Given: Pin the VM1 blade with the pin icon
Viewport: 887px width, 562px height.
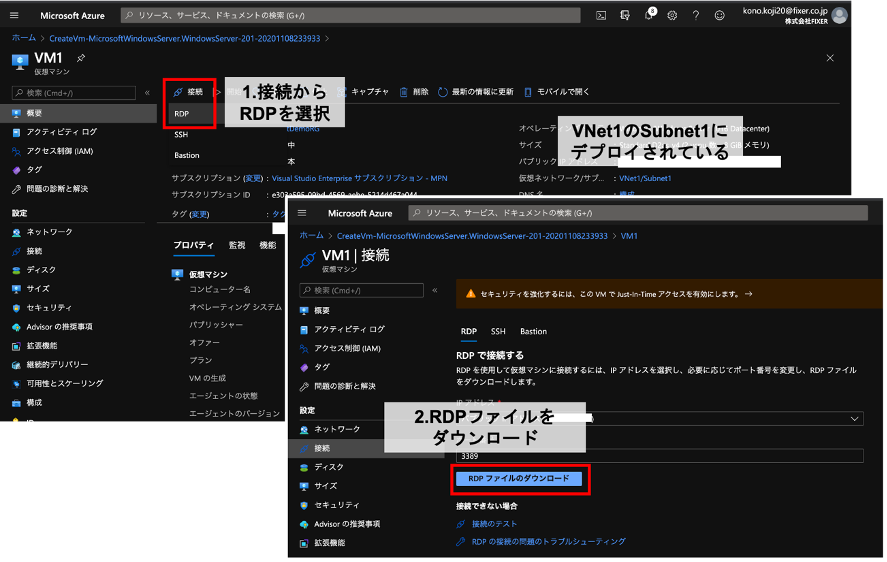Looking at the screenshot, I should pyautogui.click(x=81, y=58).
